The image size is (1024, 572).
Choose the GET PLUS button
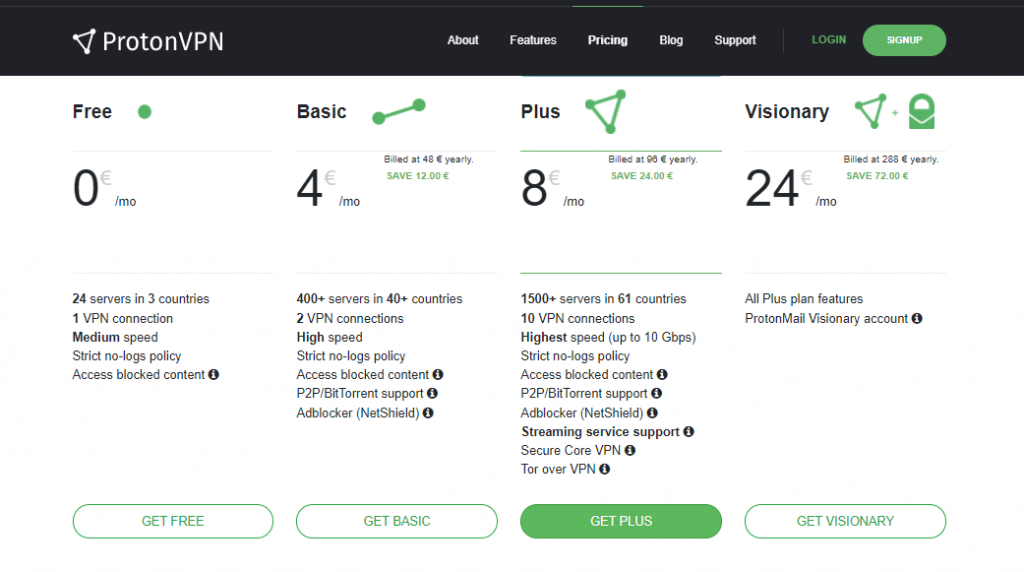tap(621, 521)
